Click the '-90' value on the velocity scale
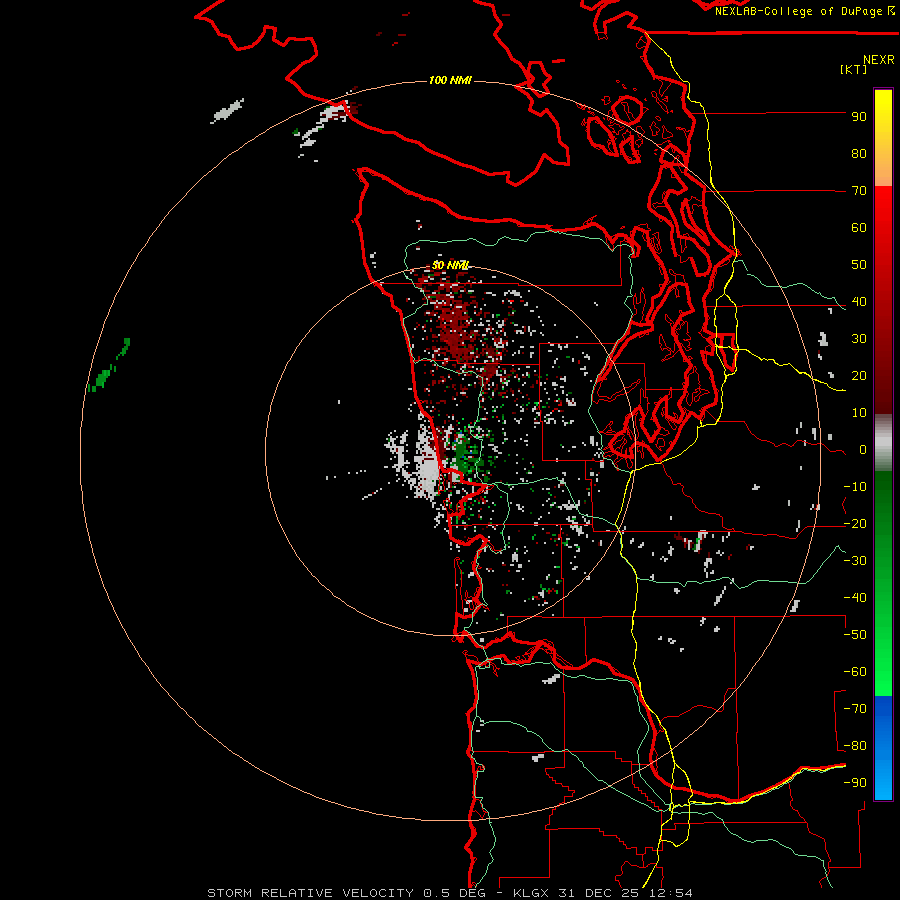This screenshot has height=900, width=900. point(855,783)
